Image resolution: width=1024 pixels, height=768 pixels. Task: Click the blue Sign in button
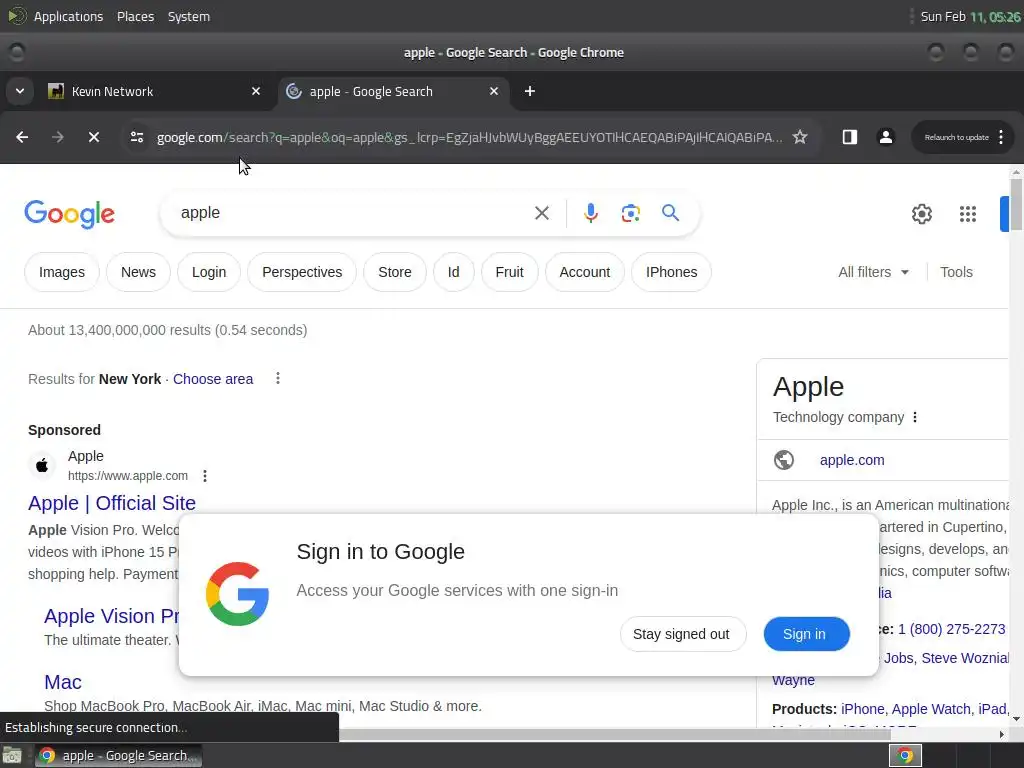pos(807,634)
